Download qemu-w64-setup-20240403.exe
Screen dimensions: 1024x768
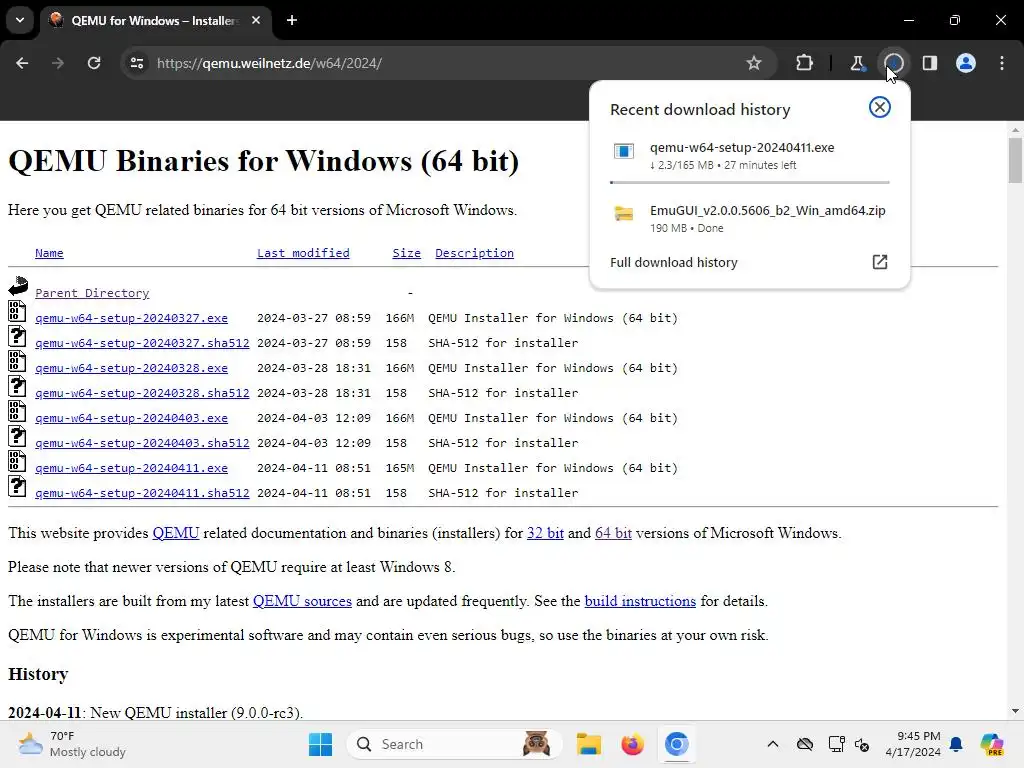point(131,418)
